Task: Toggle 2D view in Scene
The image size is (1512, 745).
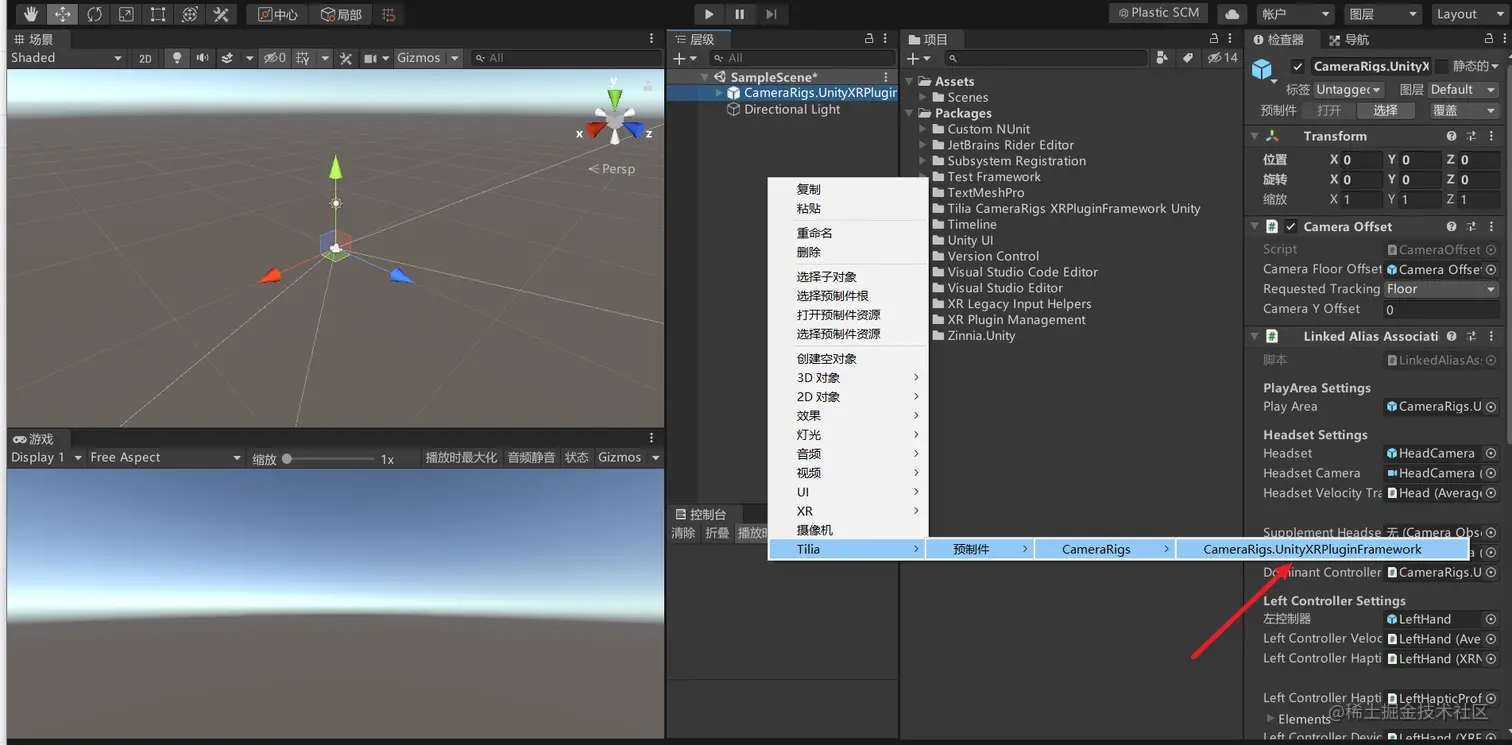Action: [x=145, y=58]
